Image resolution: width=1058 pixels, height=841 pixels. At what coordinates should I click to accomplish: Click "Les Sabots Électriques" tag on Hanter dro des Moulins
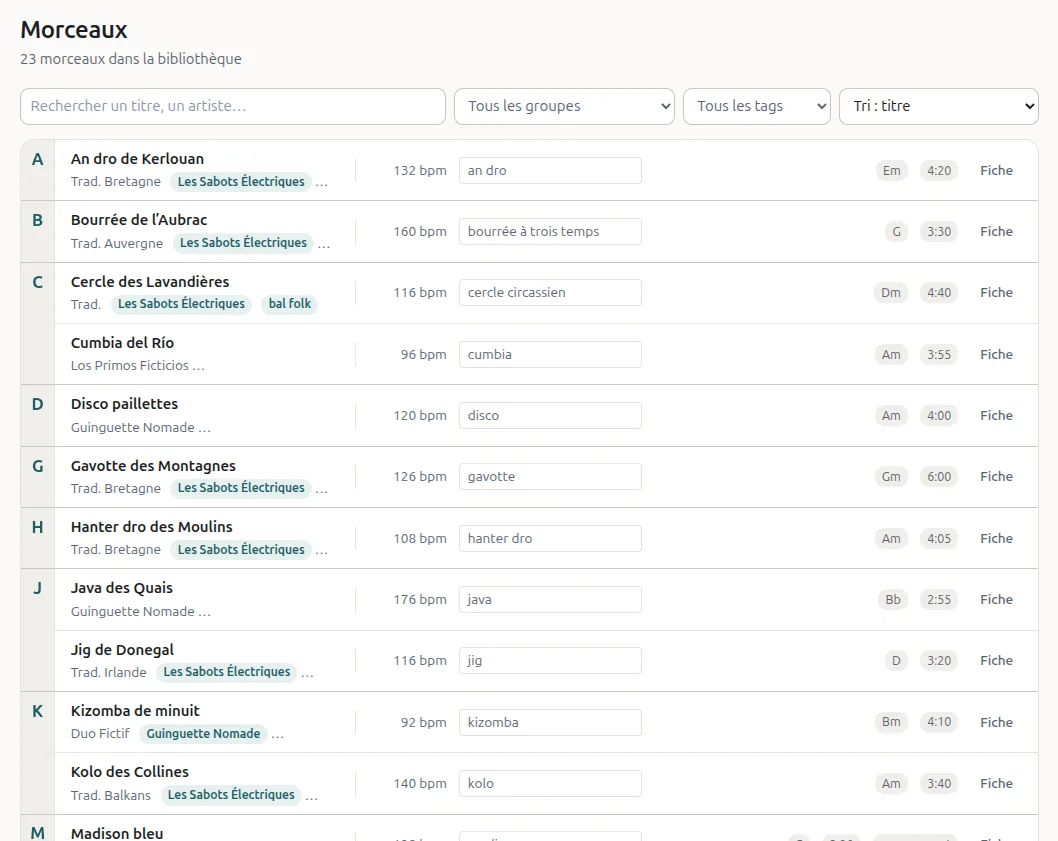pos(241,549)
